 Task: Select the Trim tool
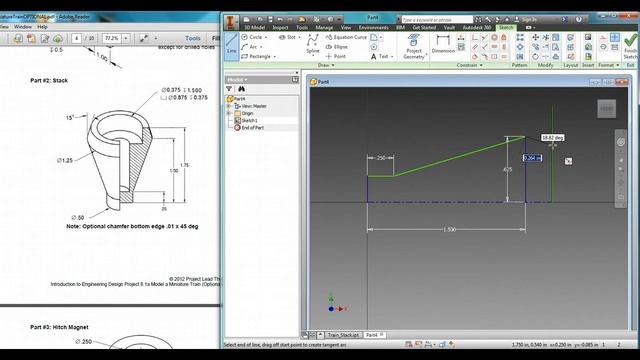[x=545, y=38]
